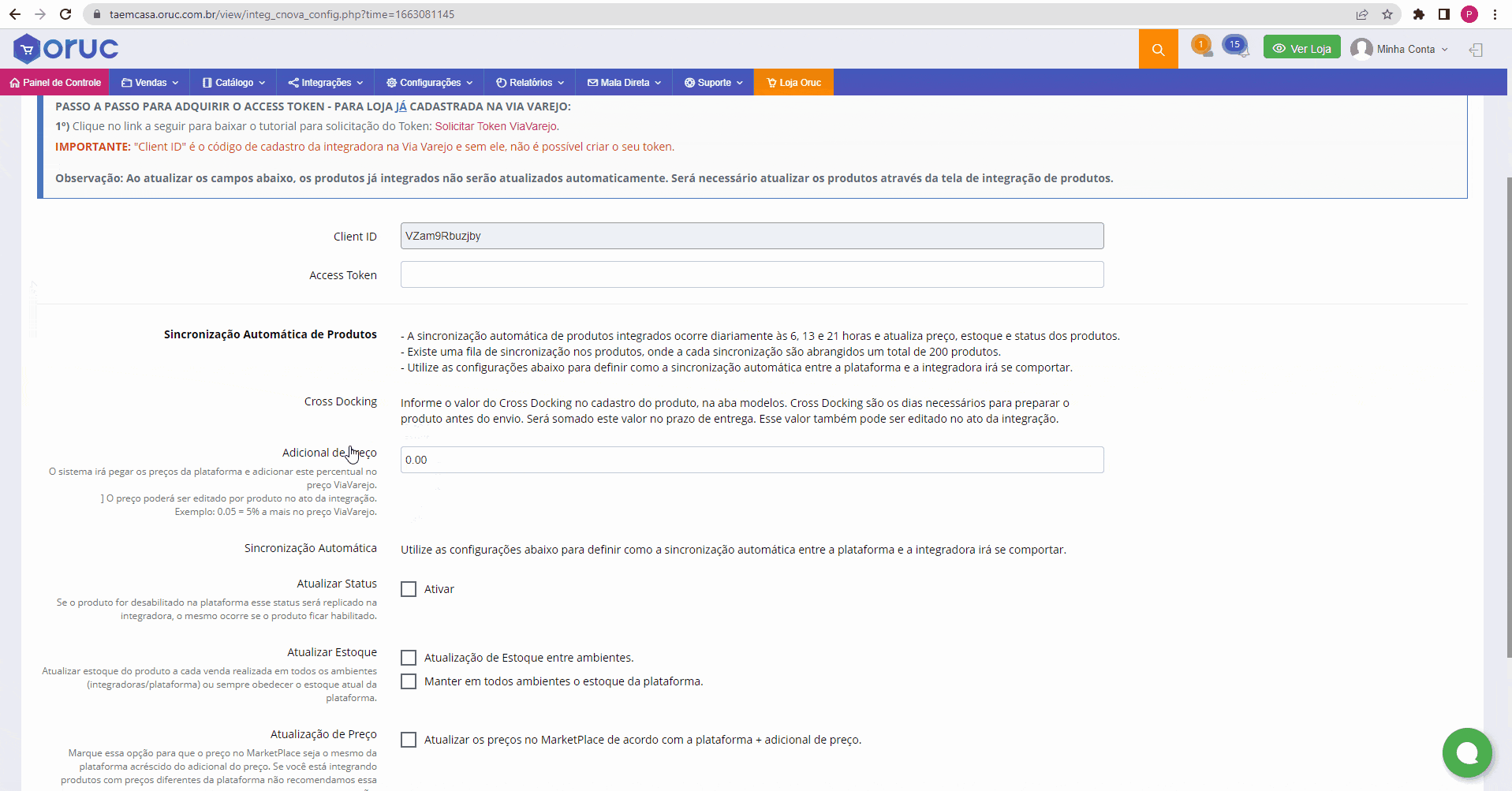Open the Suporte menu
1512x791 pixels.
click(714, 82)
